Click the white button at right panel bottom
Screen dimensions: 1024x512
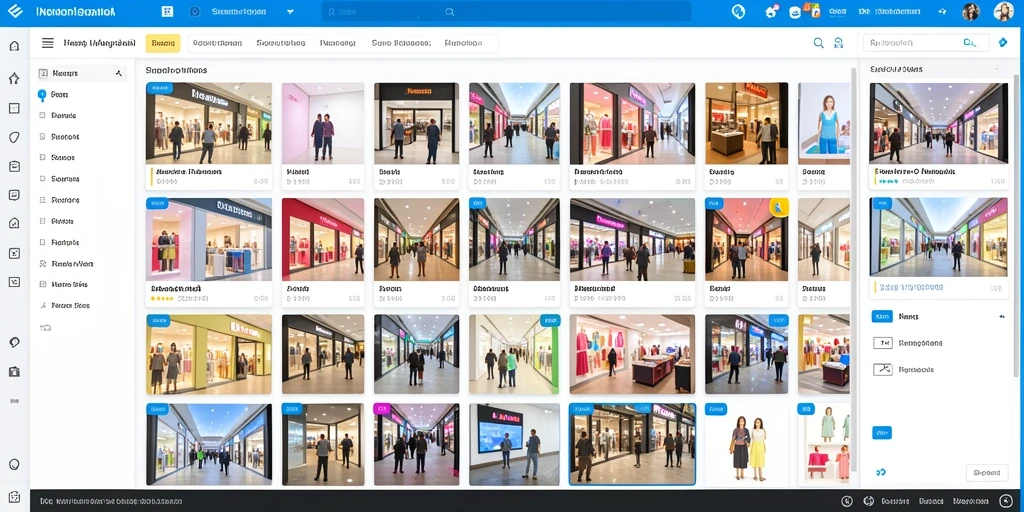point(987,473)
